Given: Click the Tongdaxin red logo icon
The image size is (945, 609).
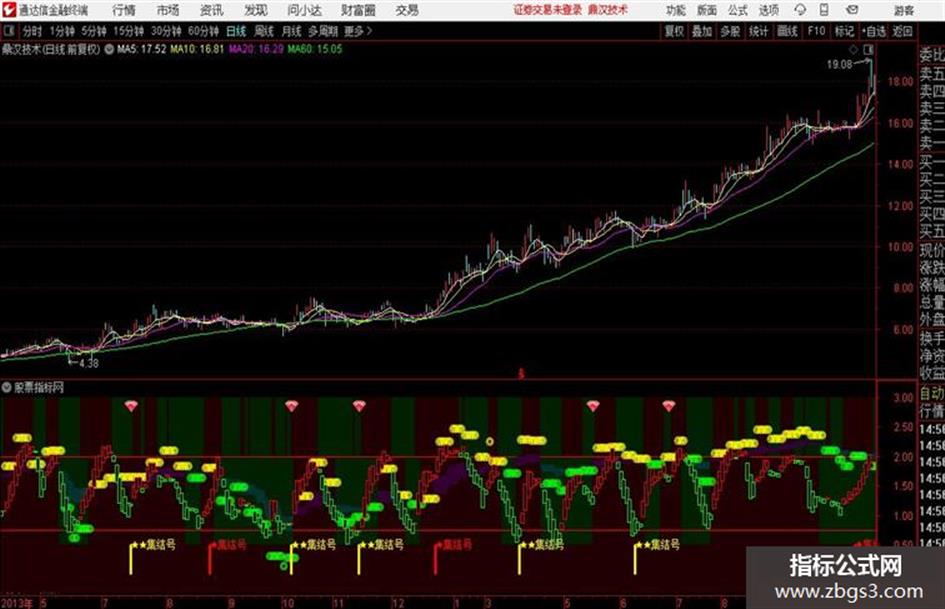Looking at the screenshot, I should click(x=8, y=10).
